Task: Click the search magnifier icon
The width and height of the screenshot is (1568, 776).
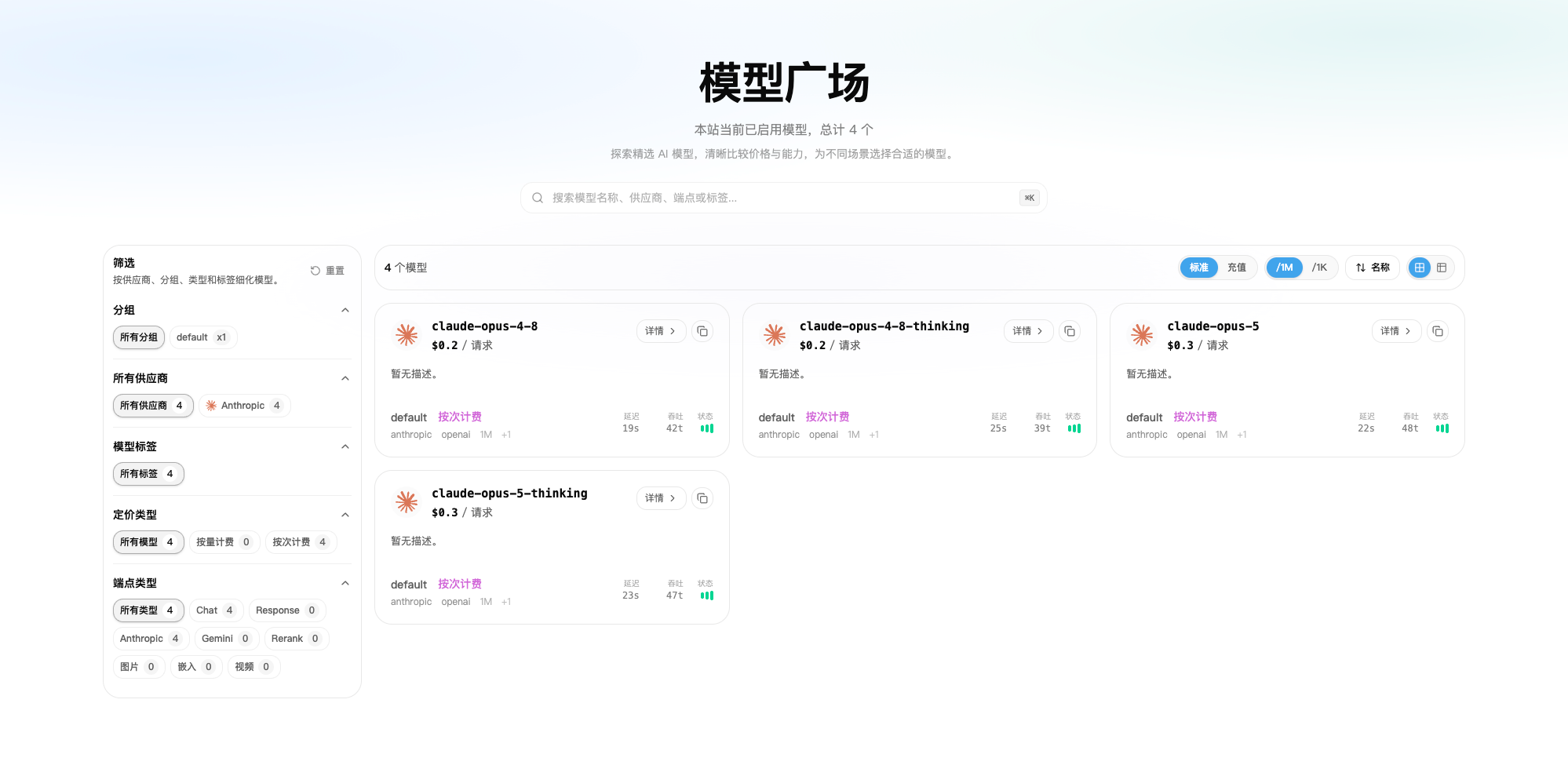Action: click(x=538, y=198)
